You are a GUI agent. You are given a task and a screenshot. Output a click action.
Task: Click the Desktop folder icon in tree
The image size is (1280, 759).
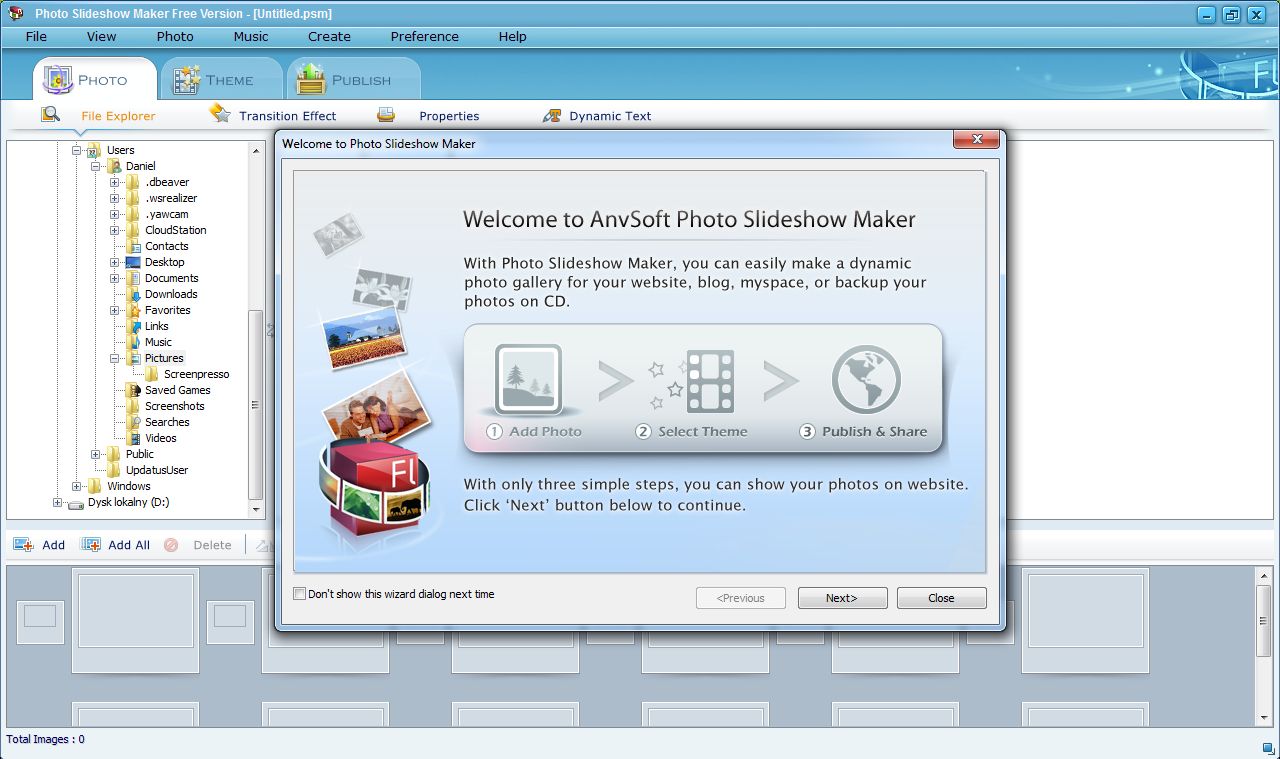[x=133, y=262]
